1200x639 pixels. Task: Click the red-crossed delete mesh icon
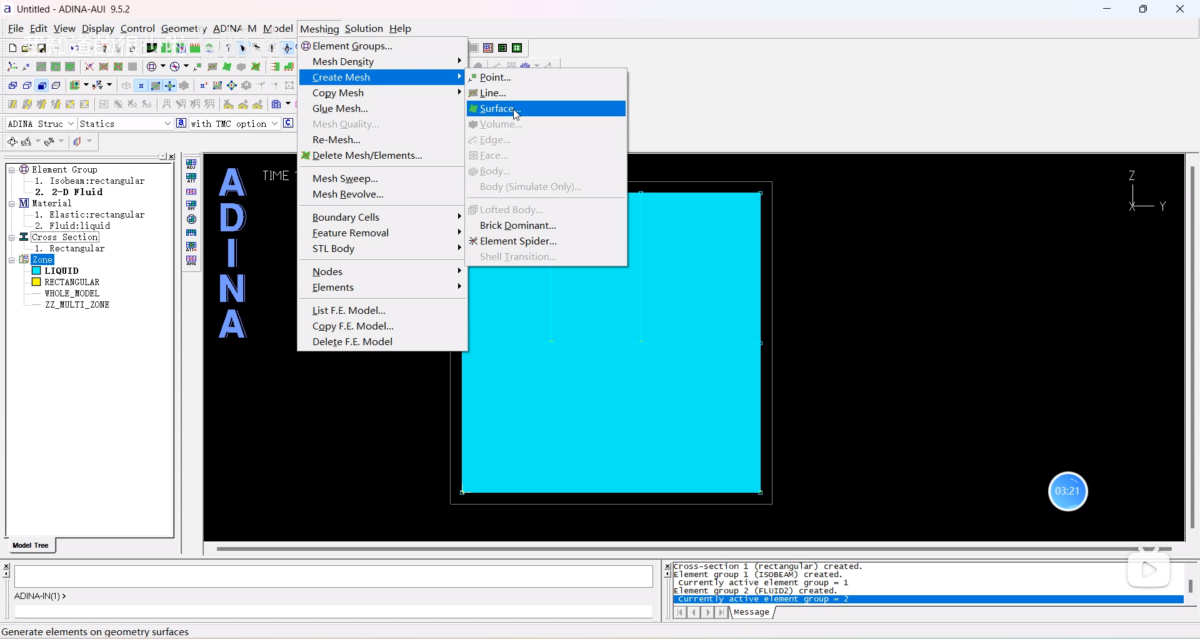point(255,66)
